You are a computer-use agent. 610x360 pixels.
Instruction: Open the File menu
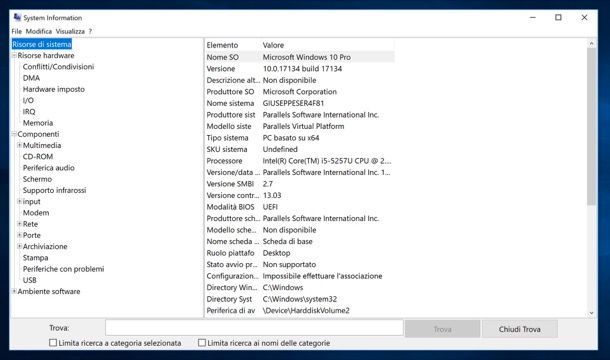pos(17,32)
